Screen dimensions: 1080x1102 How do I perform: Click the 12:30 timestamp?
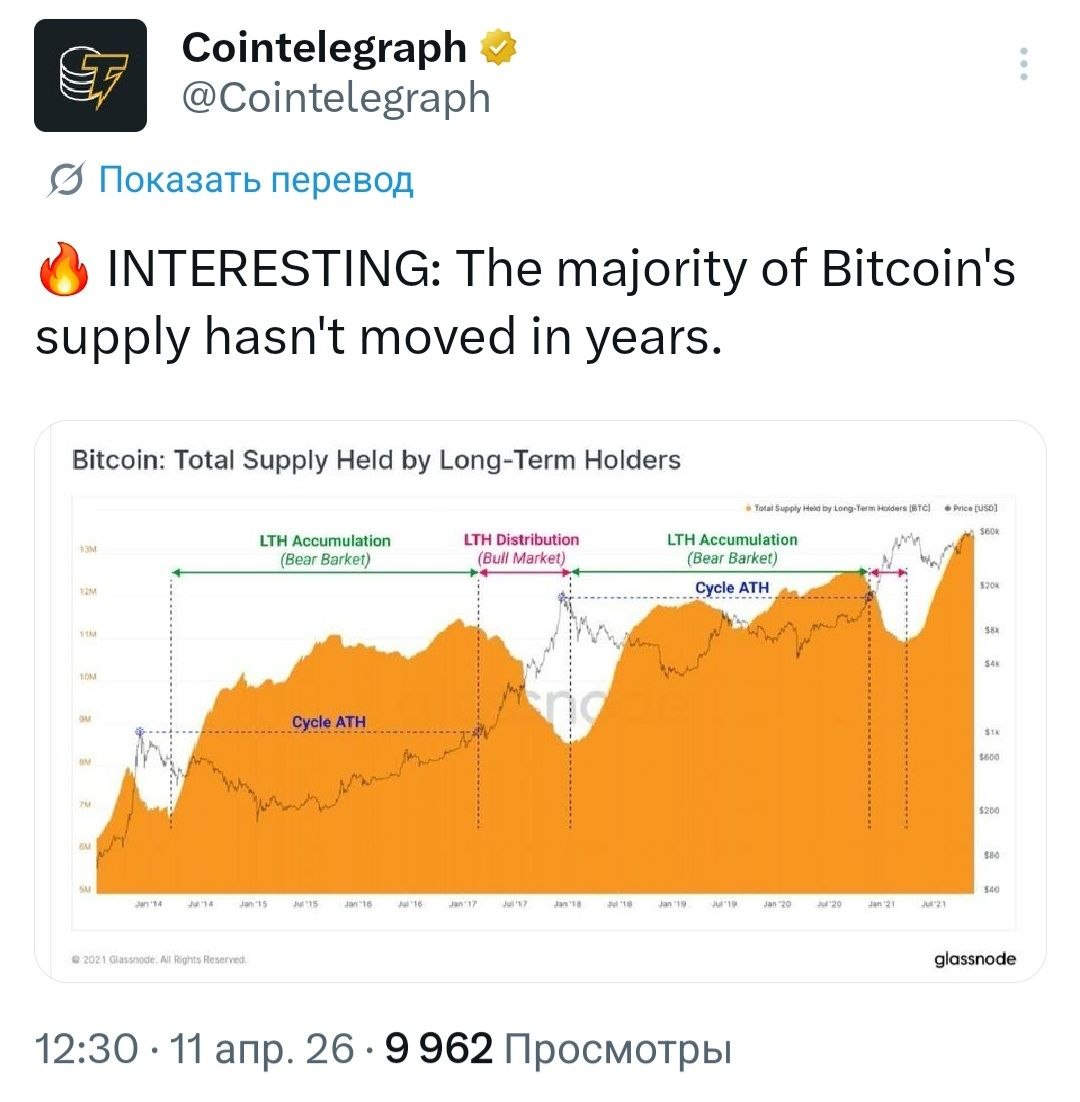[x=86, y=1050]
